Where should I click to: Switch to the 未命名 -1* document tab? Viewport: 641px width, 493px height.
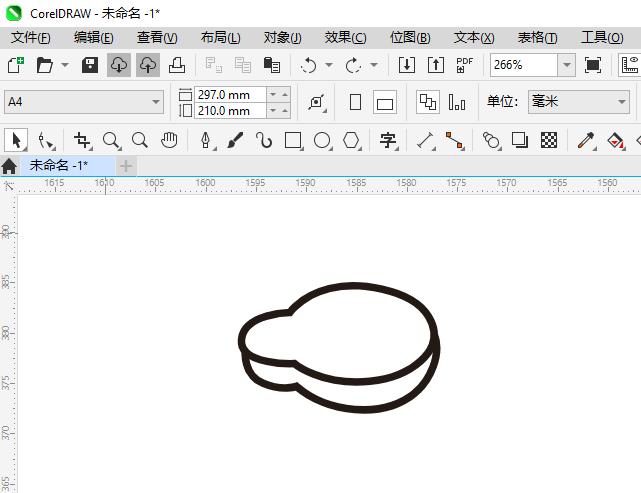[67, 166]
